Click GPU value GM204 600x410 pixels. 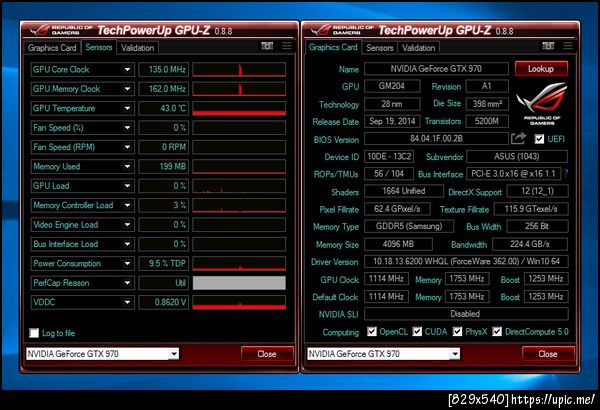(x=392, y=86)
